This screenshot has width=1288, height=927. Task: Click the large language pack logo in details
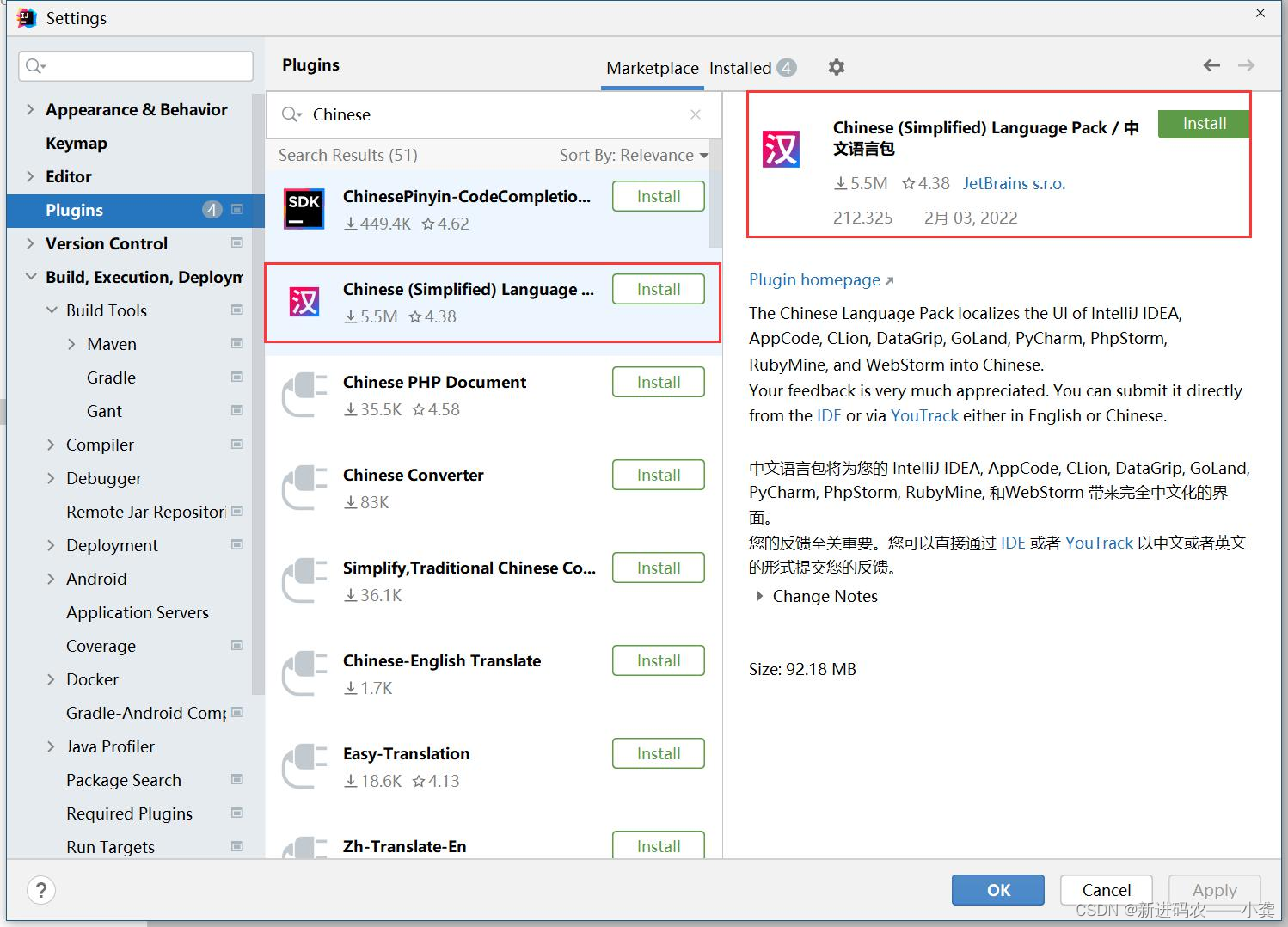[781, 149]
